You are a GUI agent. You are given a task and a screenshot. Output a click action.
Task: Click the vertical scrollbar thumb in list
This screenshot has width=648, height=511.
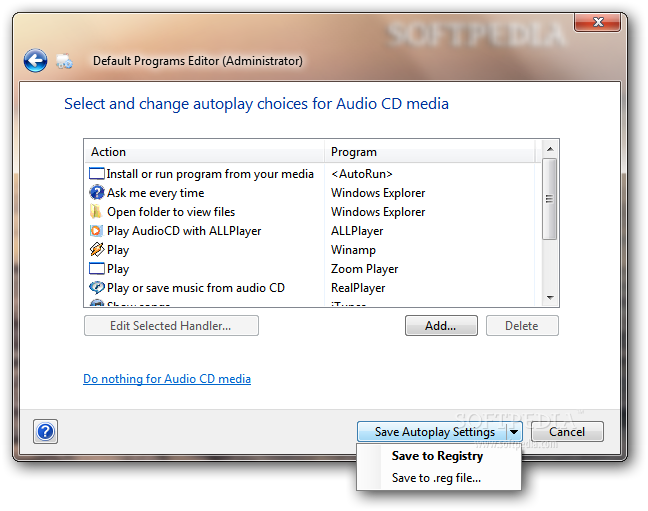550,199
